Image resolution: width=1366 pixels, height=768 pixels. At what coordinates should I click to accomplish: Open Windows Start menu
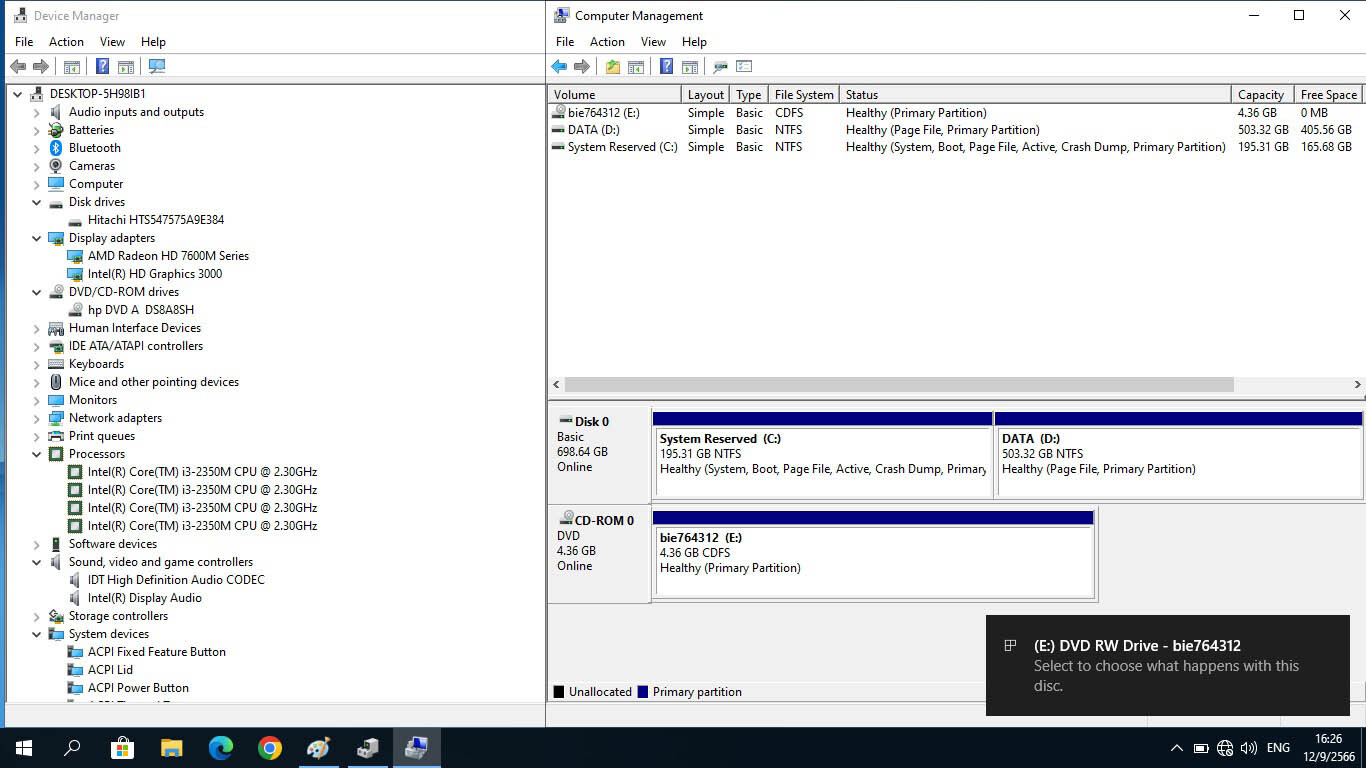24,748
